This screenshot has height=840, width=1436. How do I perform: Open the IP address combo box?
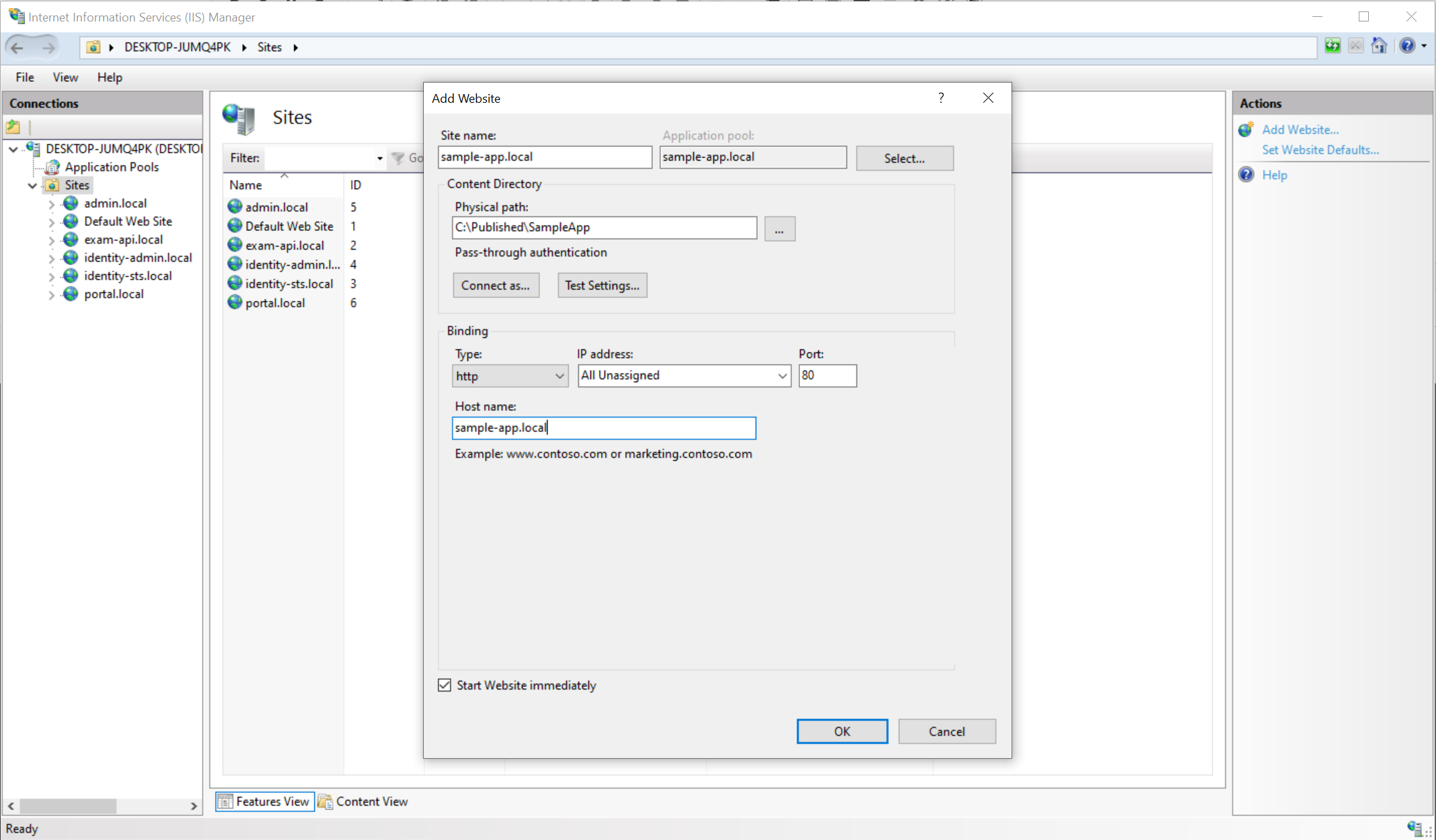click(684, 376)
